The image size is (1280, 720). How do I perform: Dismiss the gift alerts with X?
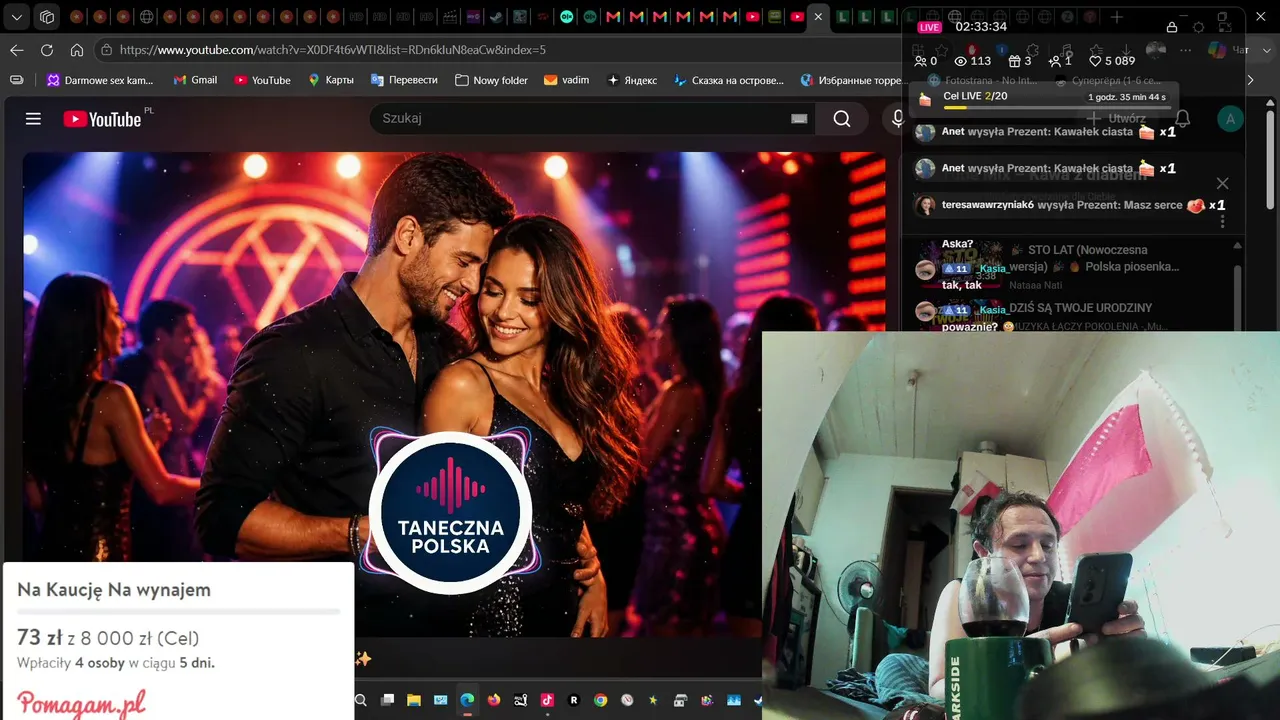1222,183
